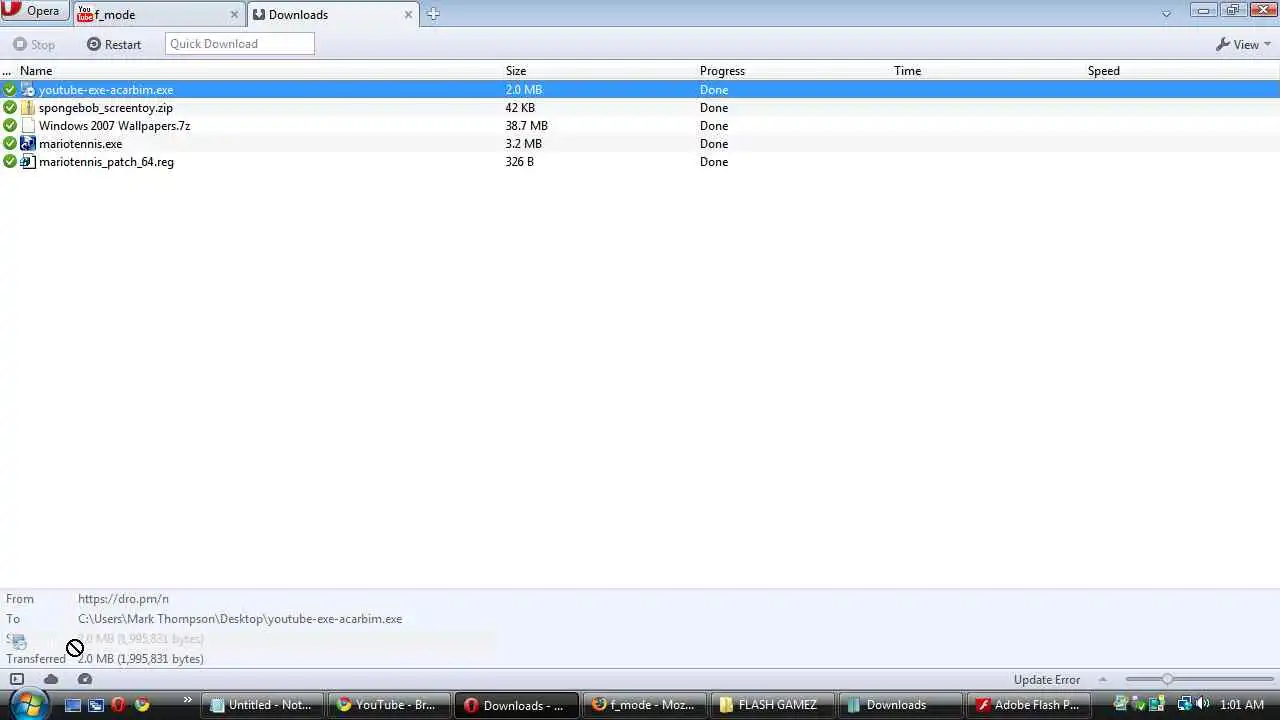Focus the Quick Download input field
Image resolution: width=1280 pixels, height=720 pixels.
coord(240,44)
